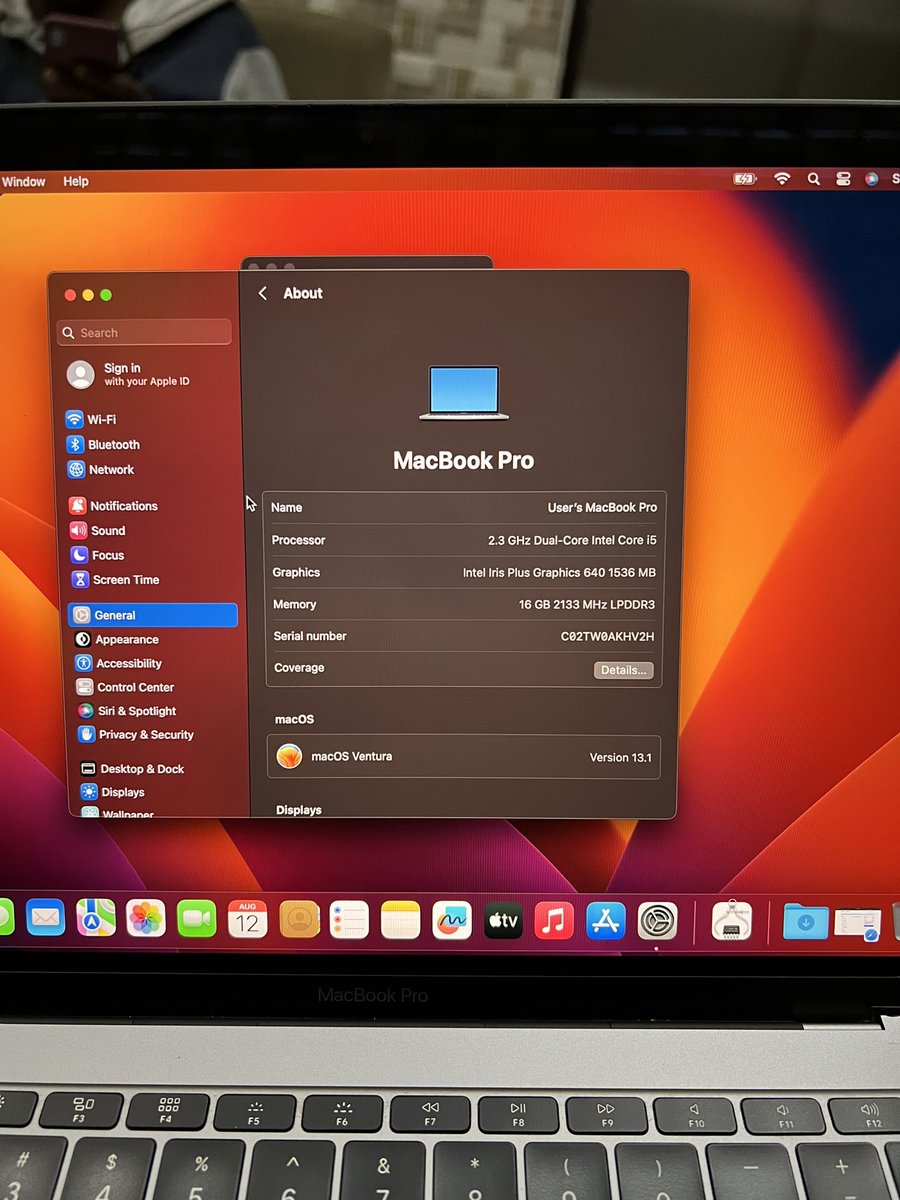The height and width of the screenshot is (1200, 900).
Task: Go back using the About chevron
Action: coord(263,293)
